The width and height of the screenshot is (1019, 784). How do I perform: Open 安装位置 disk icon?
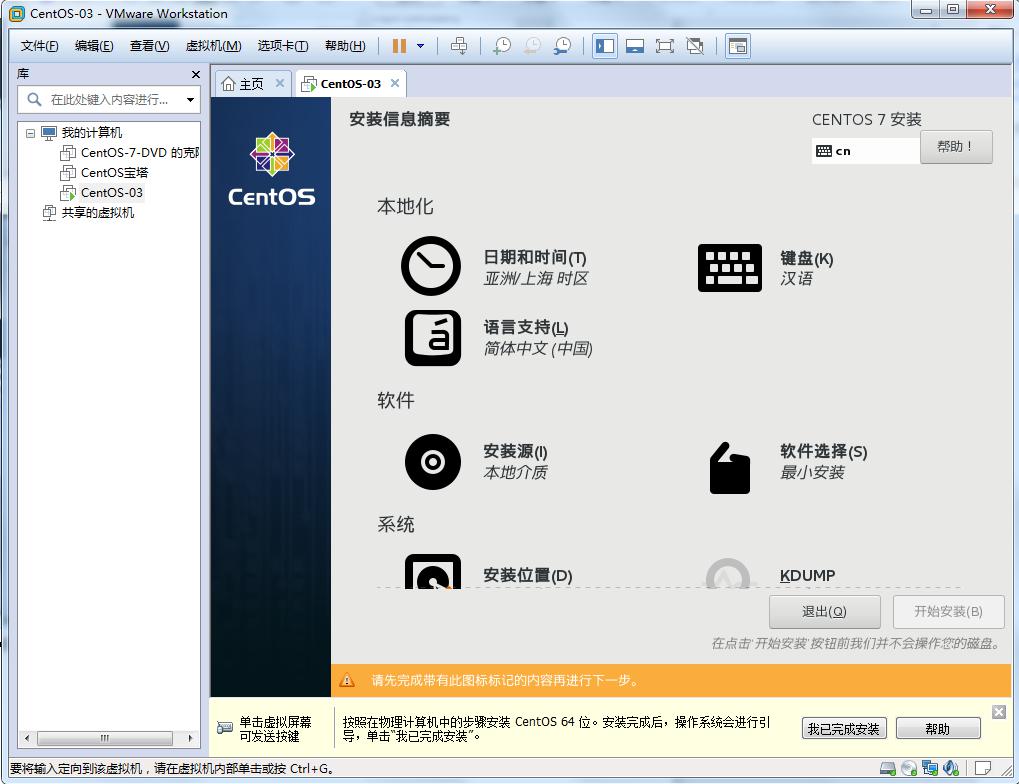pyautogui.click(x=433, y=571)
